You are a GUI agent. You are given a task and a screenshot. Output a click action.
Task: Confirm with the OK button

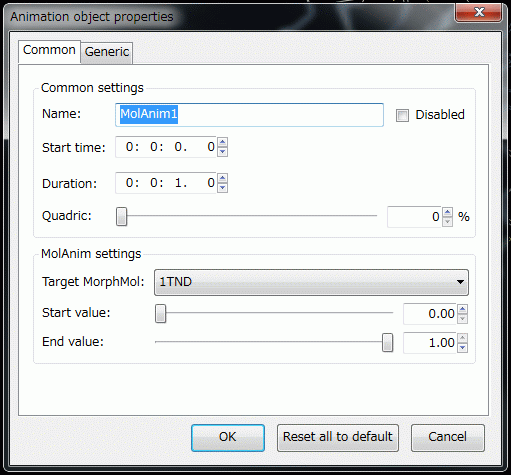click(x=228, y=438)
